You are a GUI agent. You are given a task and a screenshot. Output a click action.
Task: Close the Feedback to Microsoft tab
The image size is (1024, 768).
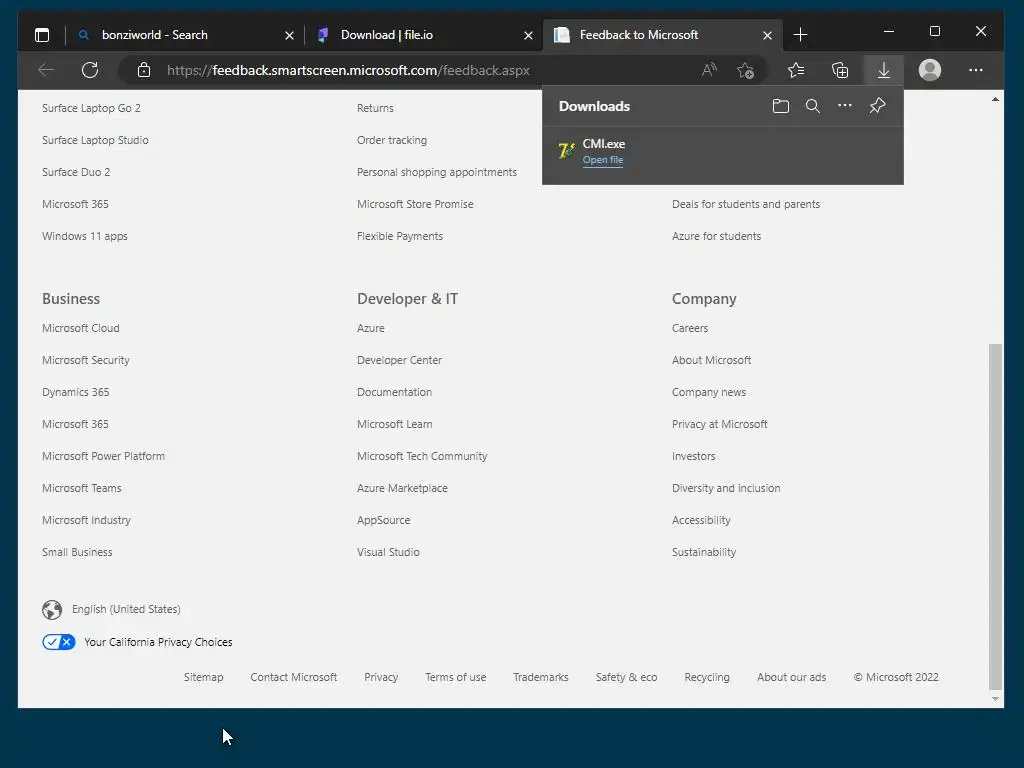(x=767, y=35)
